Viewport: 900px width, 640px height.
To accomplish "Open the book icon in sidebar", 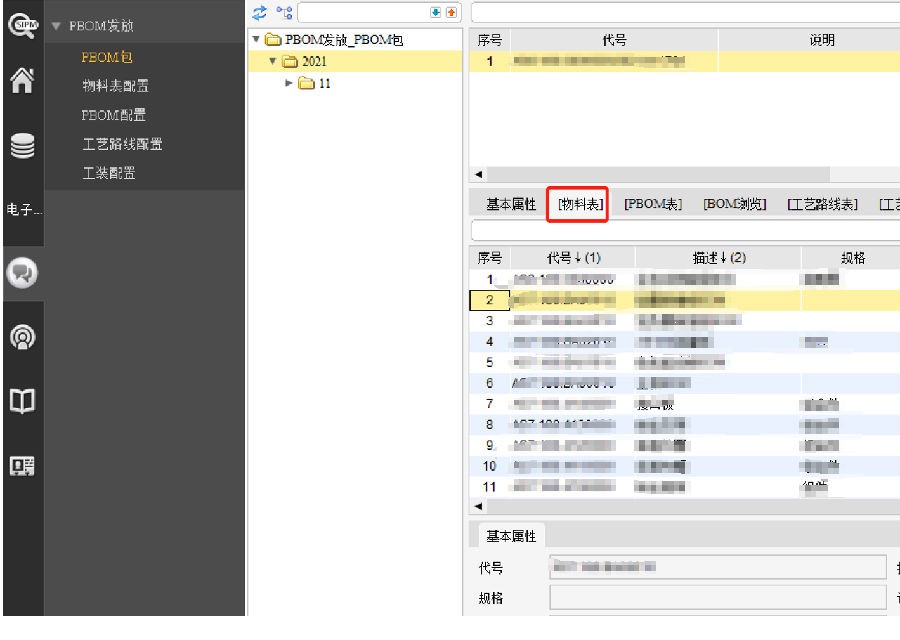I will pyautogui.click(x=20, y=400).
